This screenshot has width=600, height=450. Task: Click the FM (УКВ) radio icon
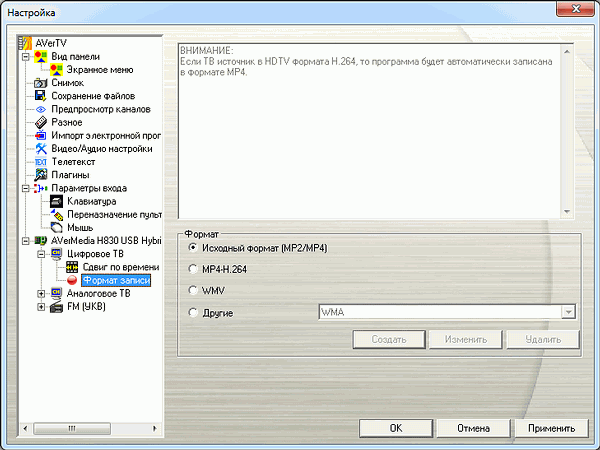point(57,307)
